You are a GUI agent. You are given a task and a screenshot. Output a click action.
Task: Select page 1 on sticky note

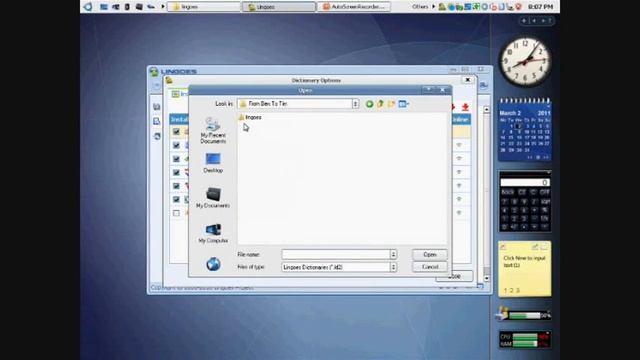pos(505,291)
